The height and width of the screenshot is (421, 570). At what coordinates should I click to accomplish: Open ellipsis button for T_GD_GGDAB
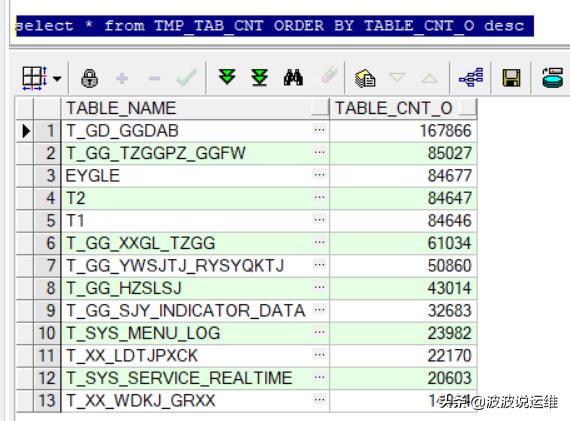(319, 130)
